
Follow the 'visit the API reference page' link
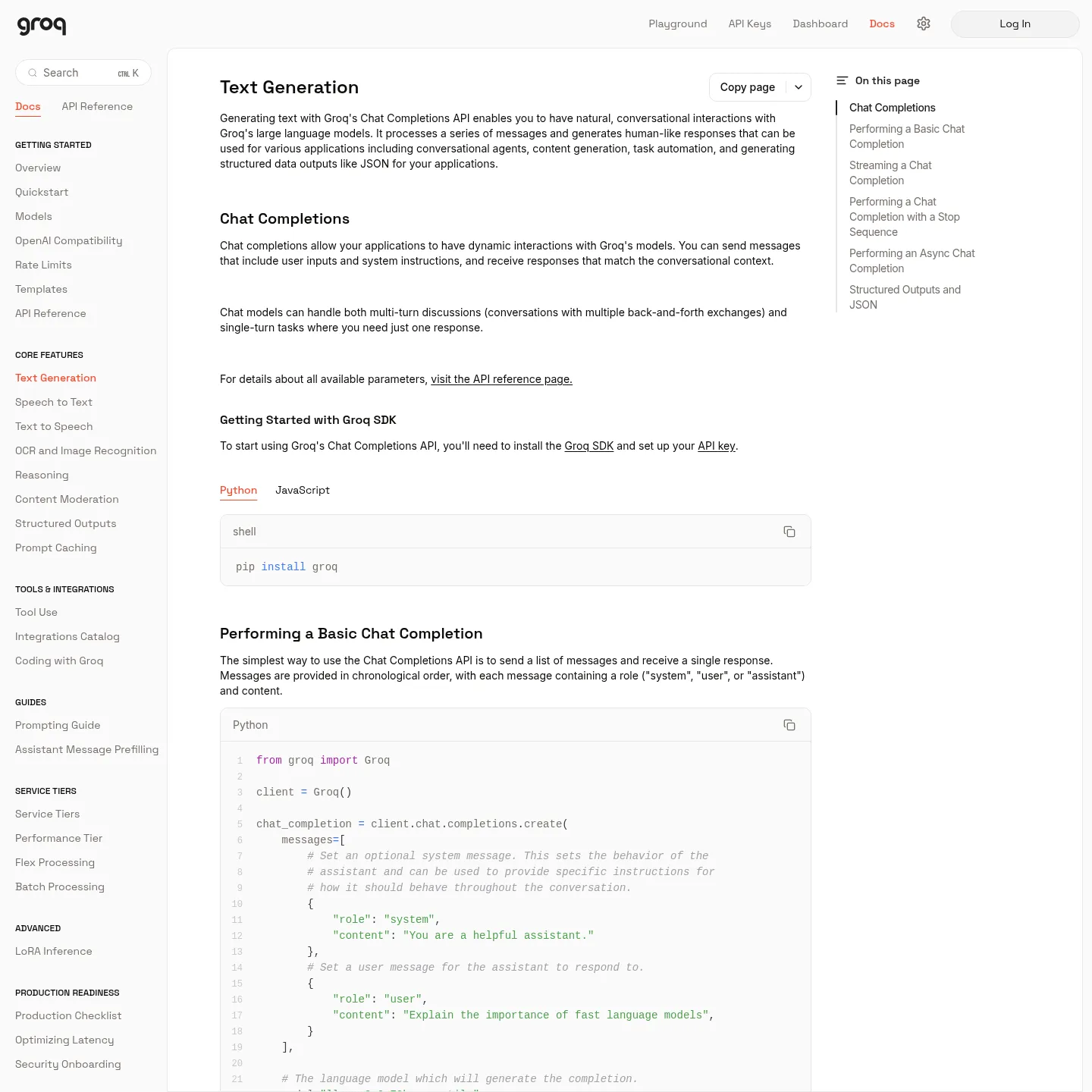501,379
